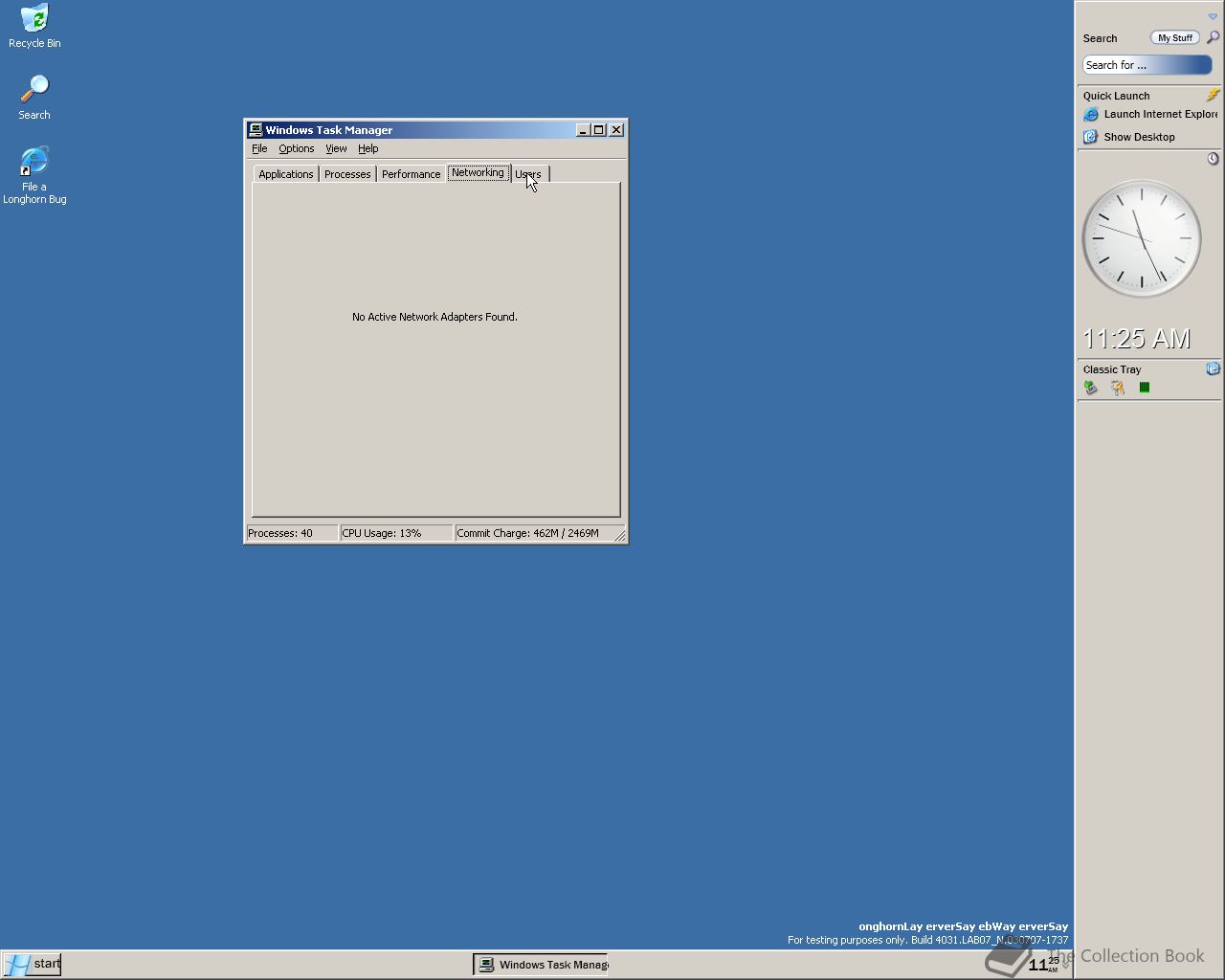Click the taskbar clock
This screenshot has height=980, width=1225.
(1044, 964)
